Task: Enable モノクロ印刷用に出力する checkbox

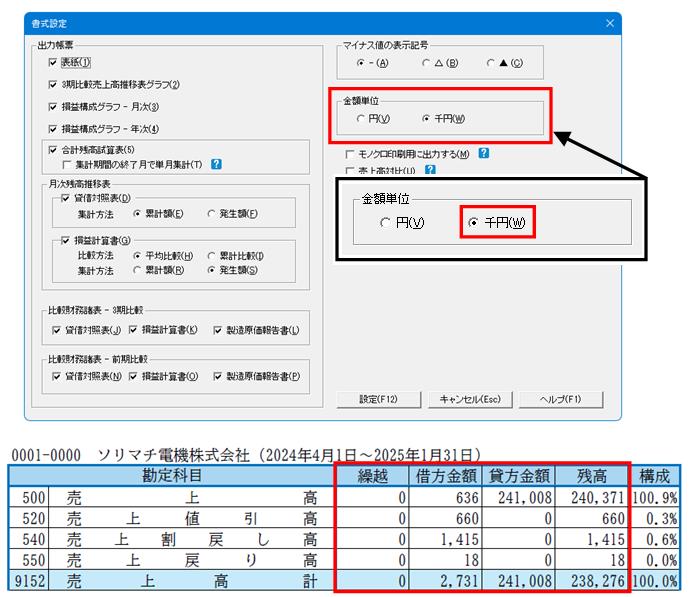Action: tap(349, 154)
